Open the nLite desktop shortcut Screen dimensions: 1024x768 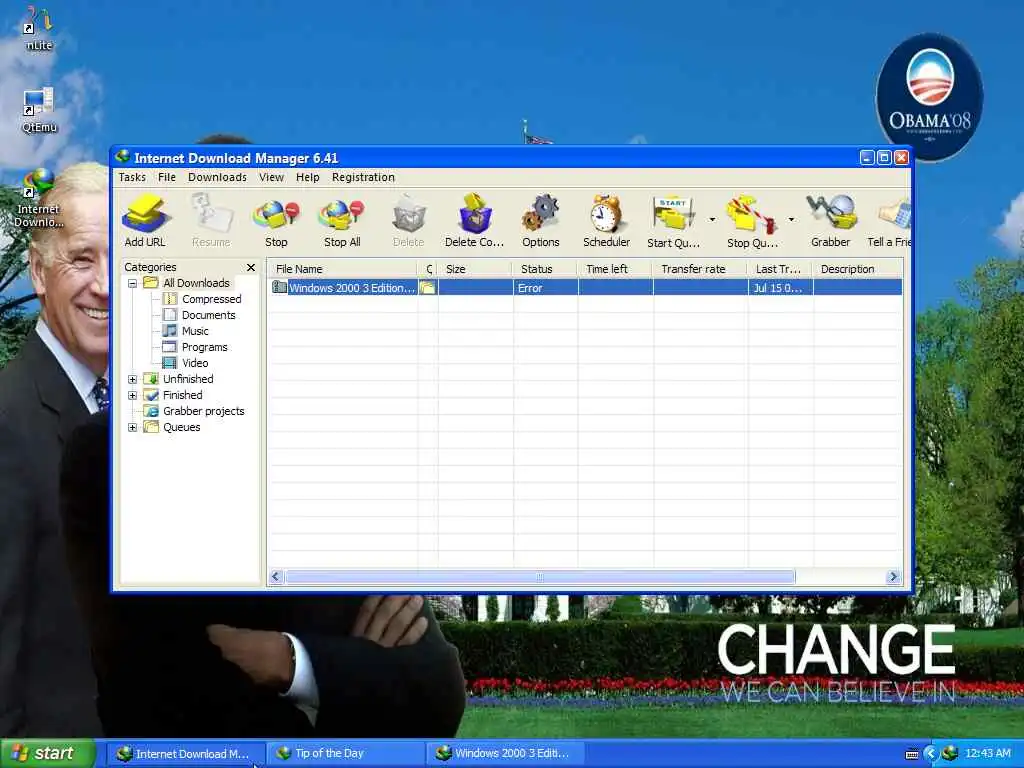[x=38, y=31]
